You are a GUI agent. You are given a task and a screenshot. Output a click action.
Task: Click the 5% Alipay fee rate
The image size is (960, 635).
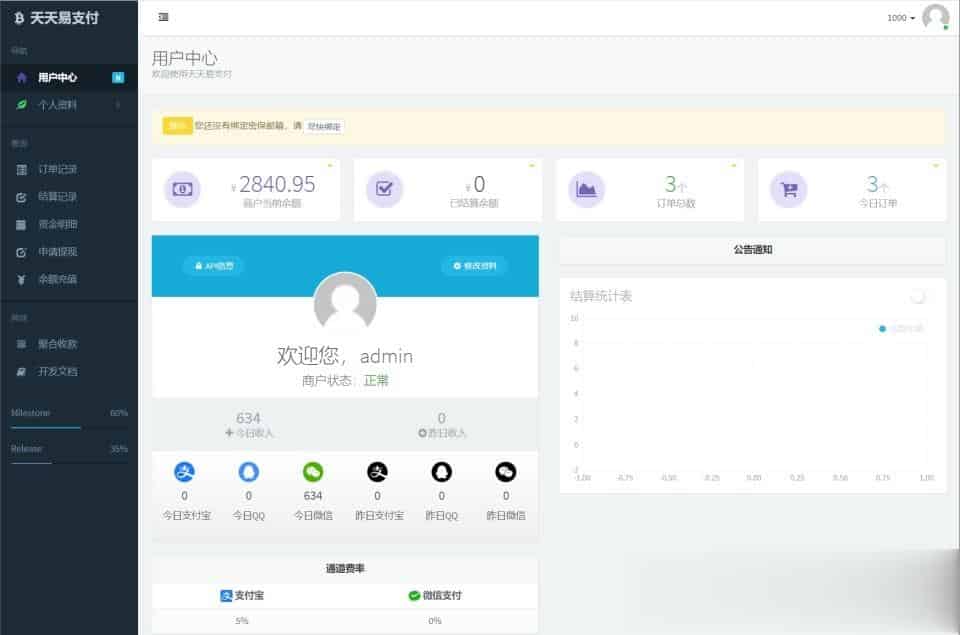242,621
